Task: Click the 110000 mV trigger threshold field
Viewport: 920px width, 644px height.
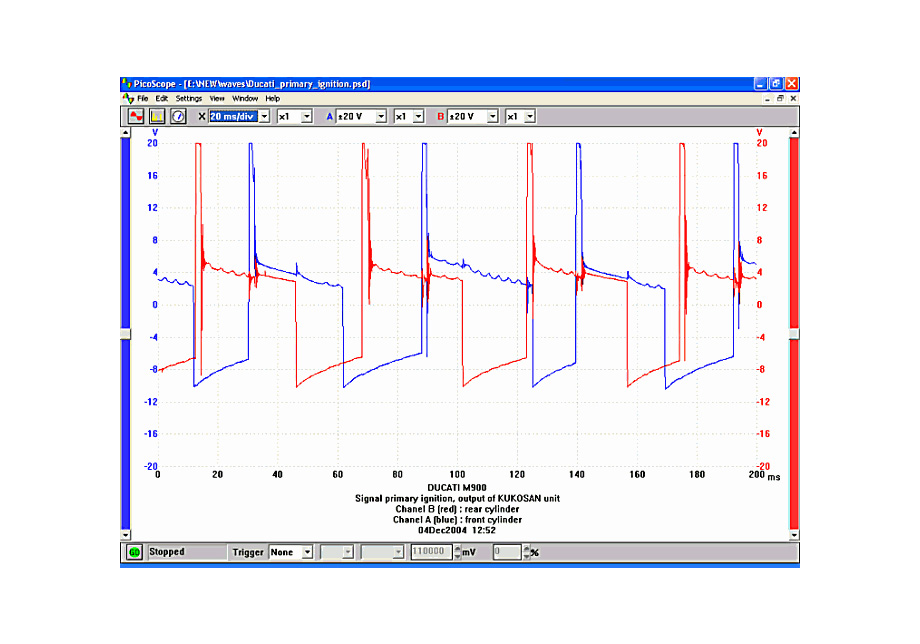Action: (431, 552)
